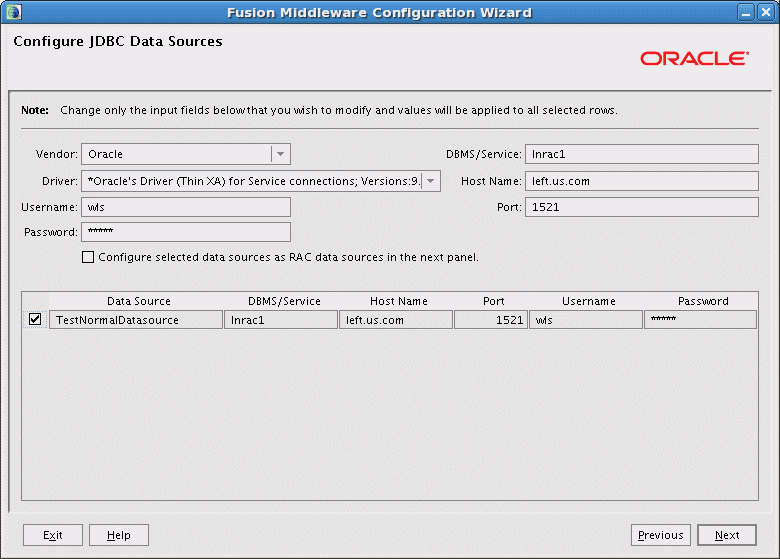Click the Host Name column header
780x559 pixels.
tap(398, 301)
